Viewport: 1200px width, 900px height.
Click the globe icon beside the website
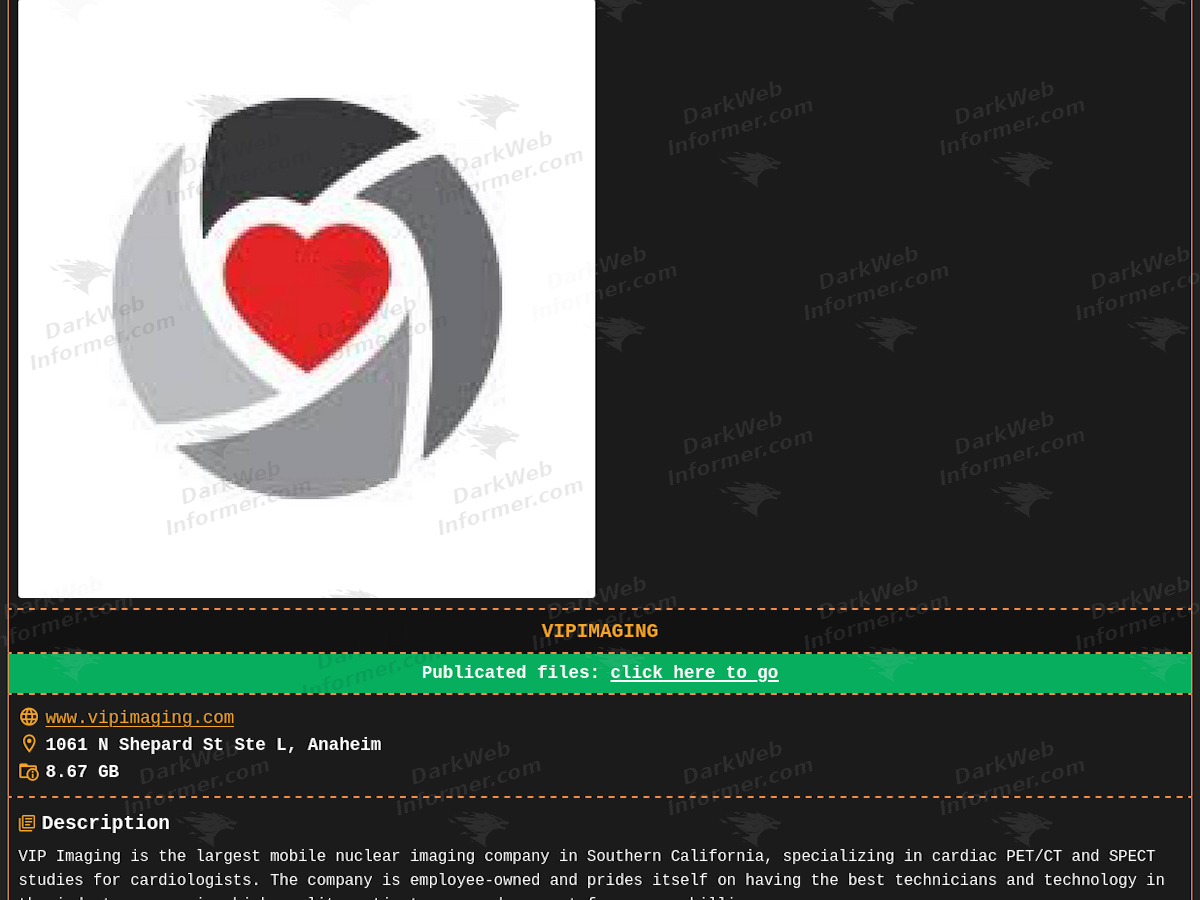click(29, 717)
